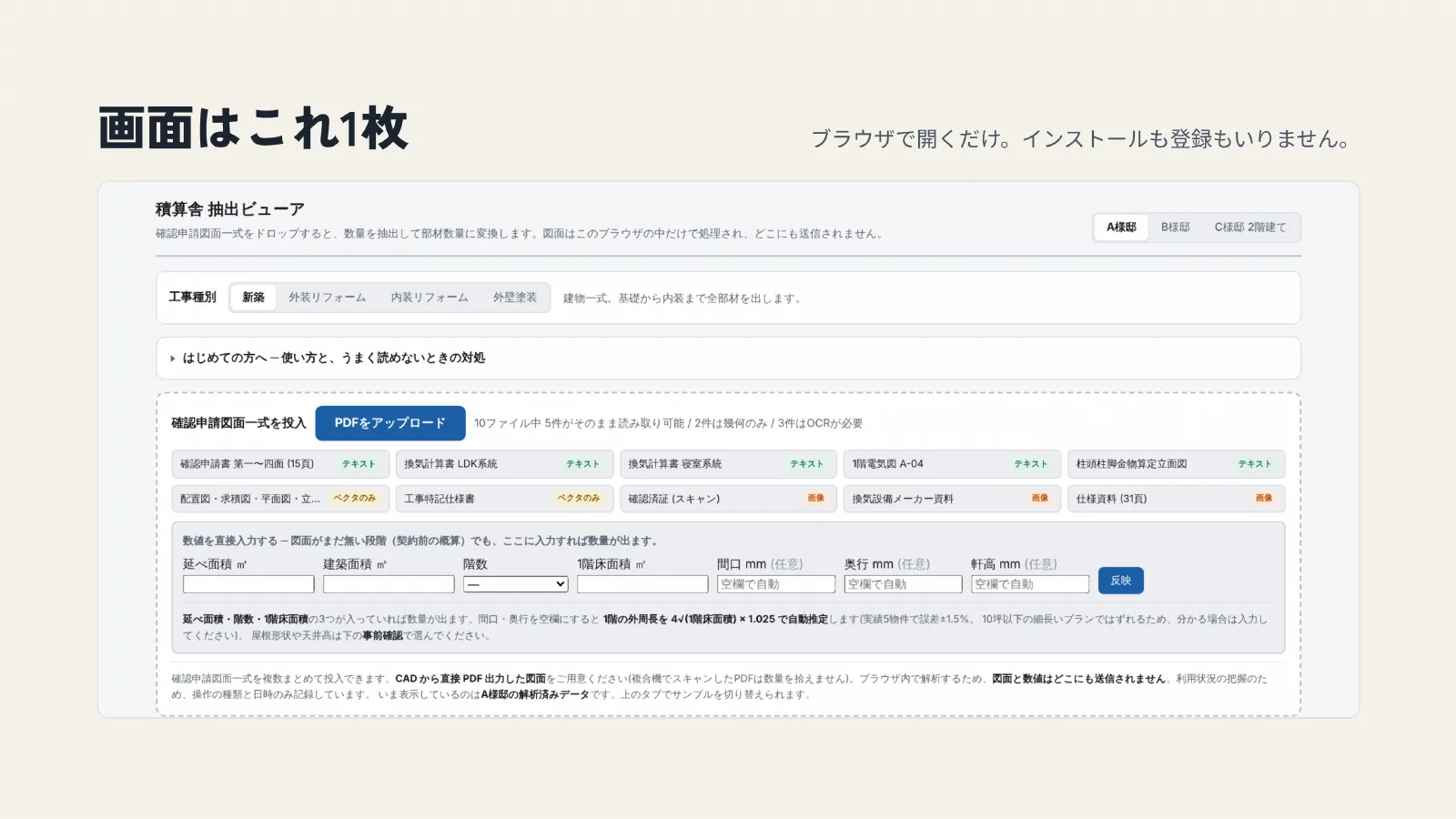Choose 内装リフォーム work type
The image size is (1456, 819).
click(x=430, y=298)
